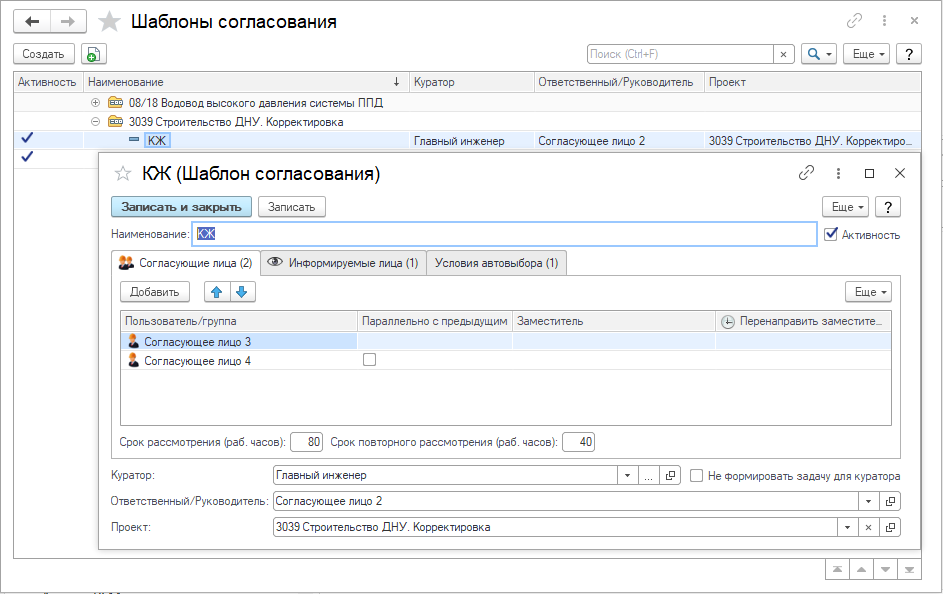
Task: Move selected approver down with blue arrow
Action: pyautogui.click(x=244, y=292)
